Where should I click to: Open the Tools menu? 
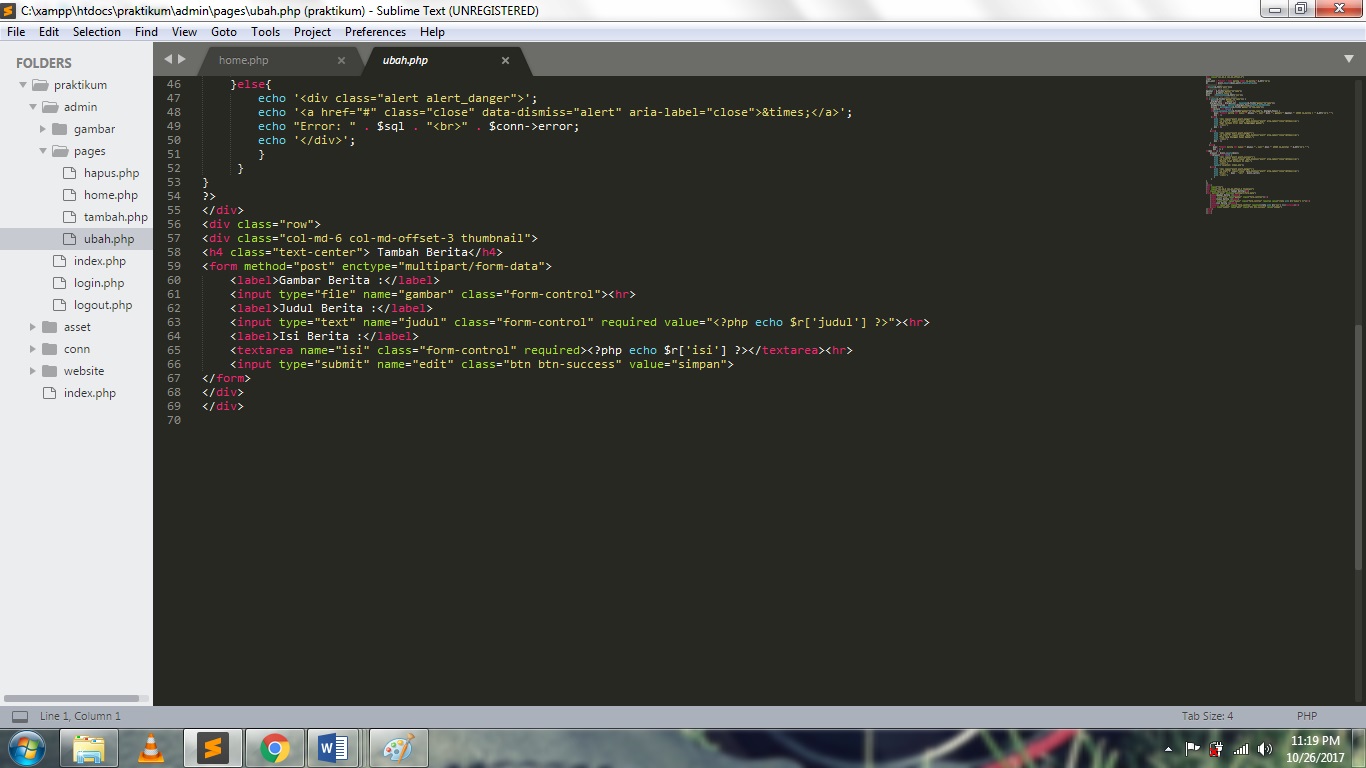tap(265, 32)
